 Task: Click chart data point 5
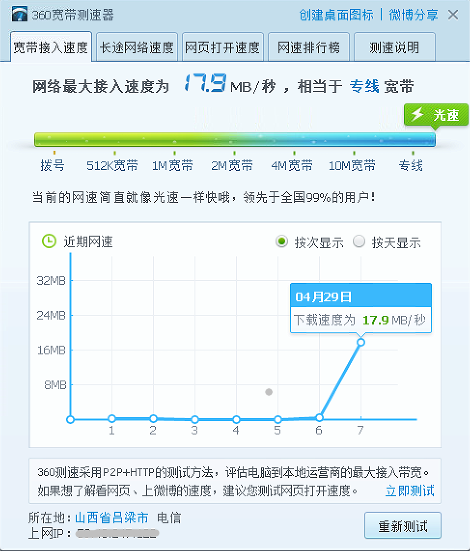coord(278,419)
